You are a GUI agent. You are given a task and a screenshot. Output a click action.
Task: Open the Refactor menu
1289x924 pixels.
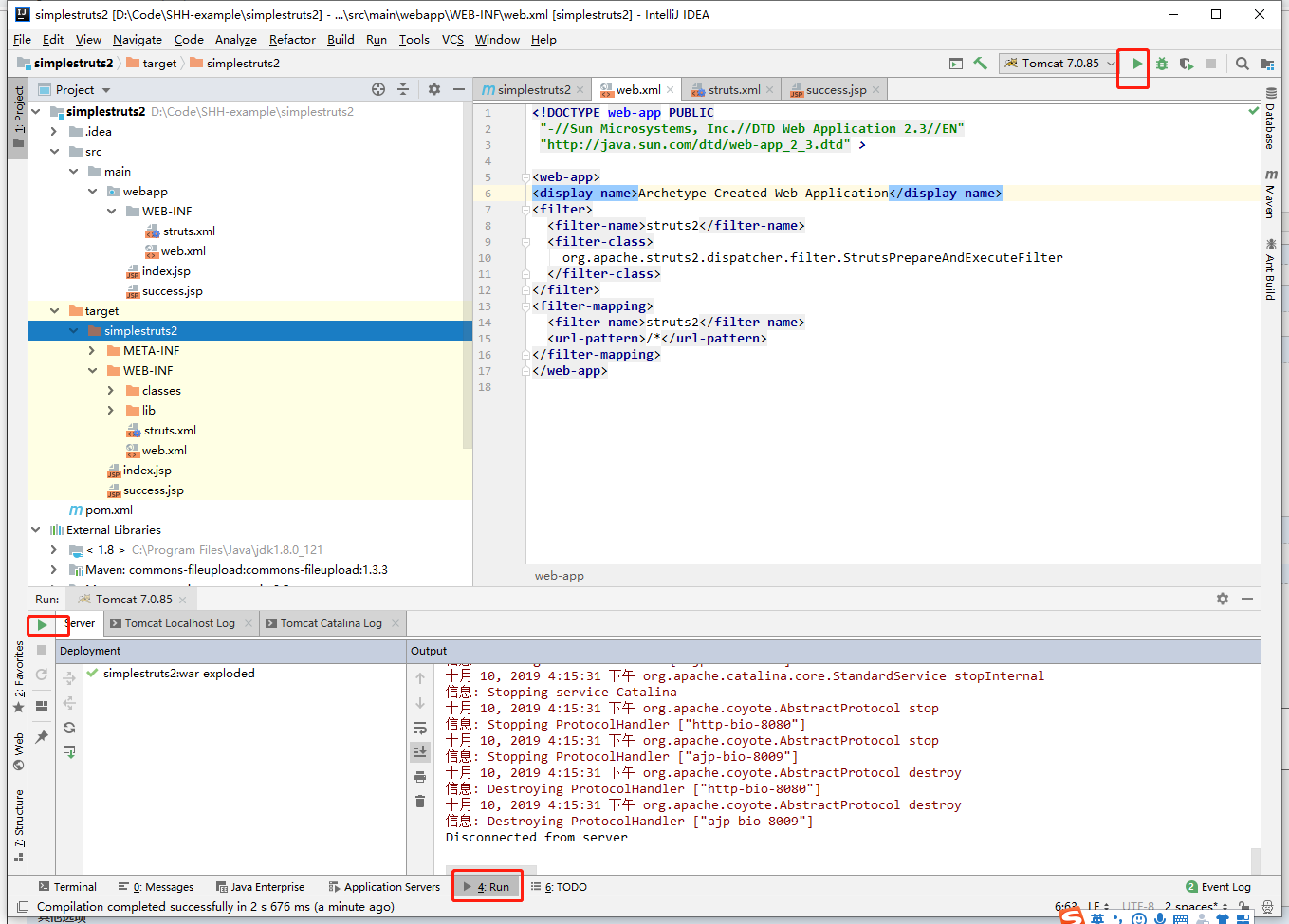click(292, 40)
